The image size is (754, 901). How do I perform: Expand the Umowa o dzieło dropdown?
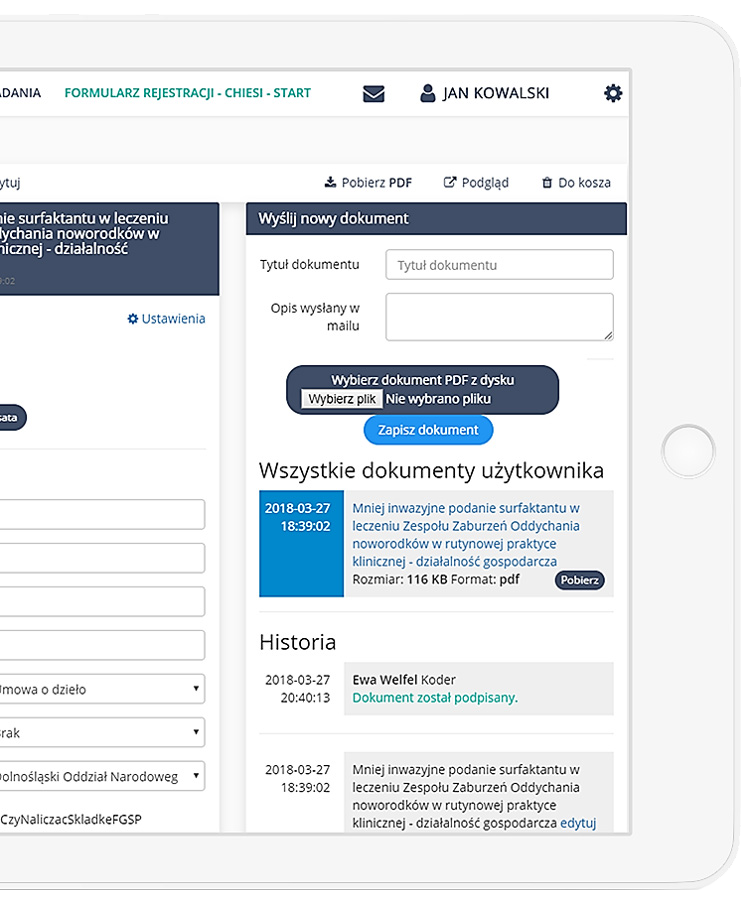[100, 689]
